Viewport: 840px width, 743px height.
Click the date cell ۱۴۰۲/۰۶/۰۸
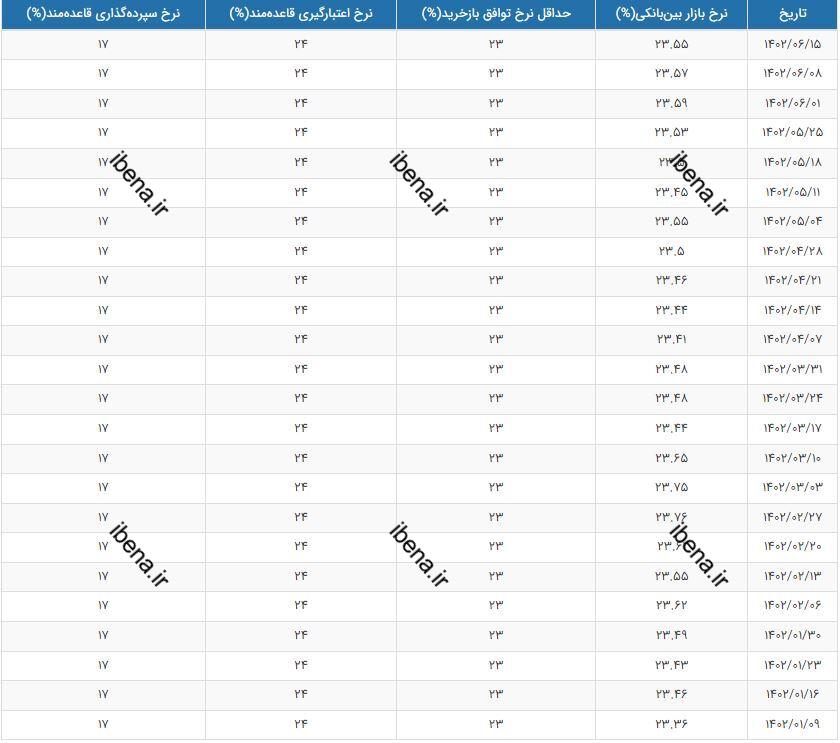pos(793,73)
